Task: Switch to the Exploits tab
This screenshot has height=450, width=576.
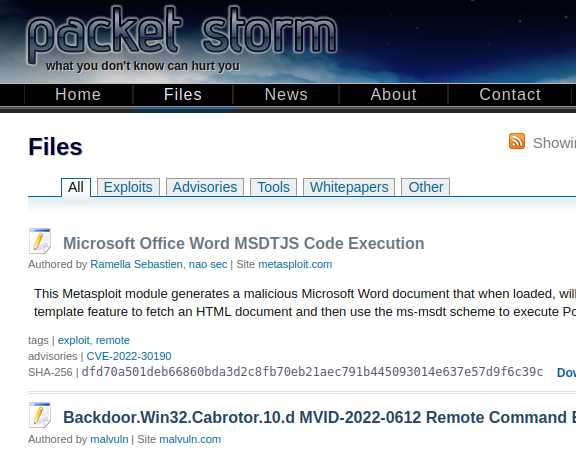Action: [128, 187]
